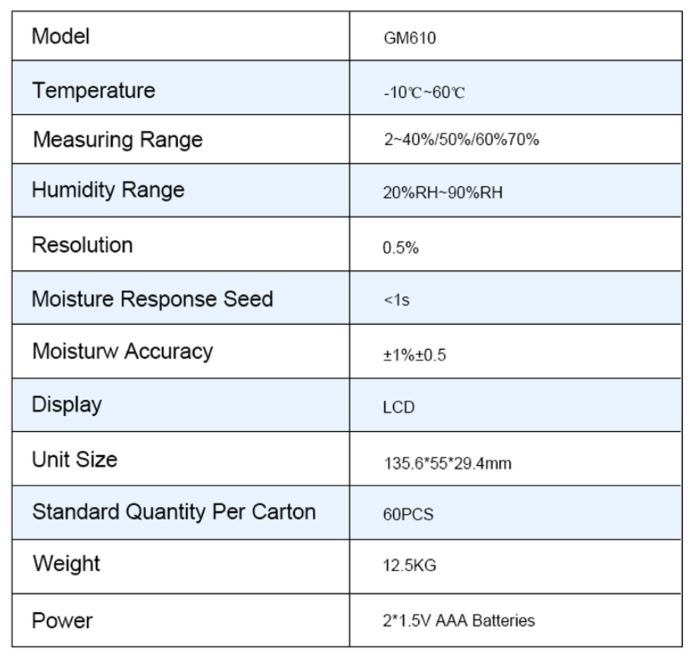Click the "Temperature" row label
This screenshot has height=656, width=699.
tap(94, 91)
